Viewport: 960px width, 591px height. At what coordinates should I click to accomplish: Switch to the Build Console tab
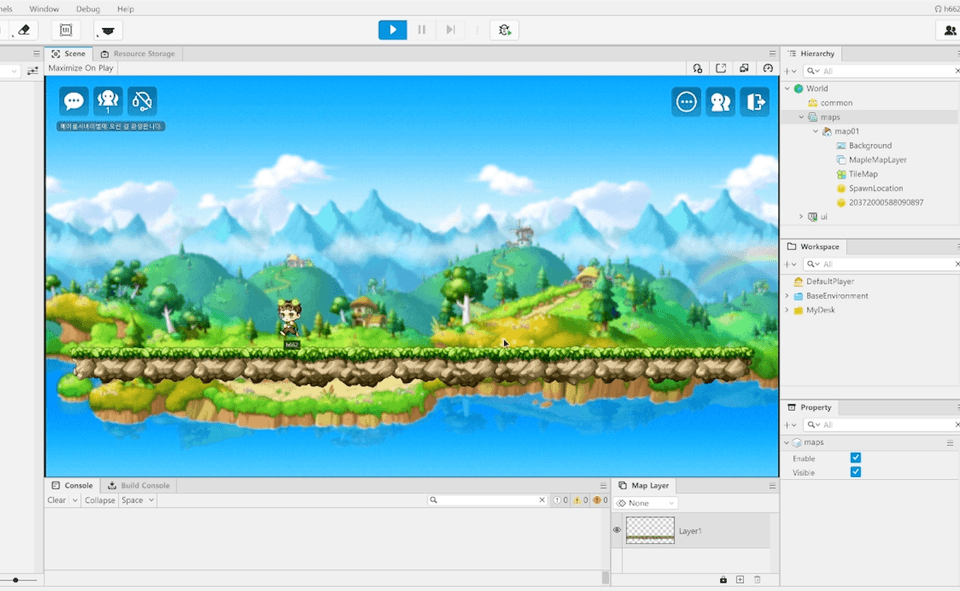[x=139, y=486]
